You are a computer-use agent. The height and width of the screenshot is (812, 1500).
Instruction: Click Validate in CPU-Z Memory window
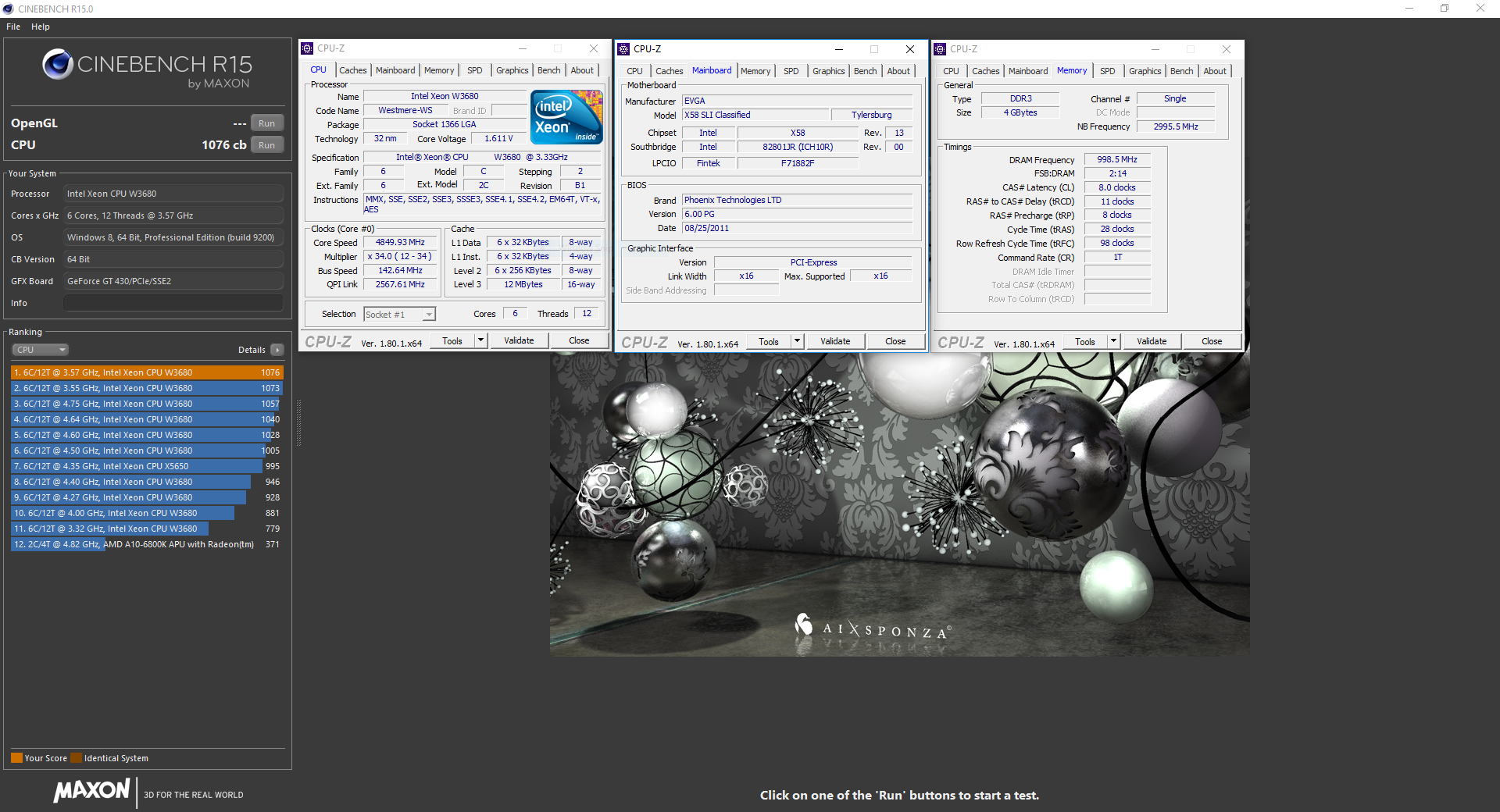[1152, 341]
